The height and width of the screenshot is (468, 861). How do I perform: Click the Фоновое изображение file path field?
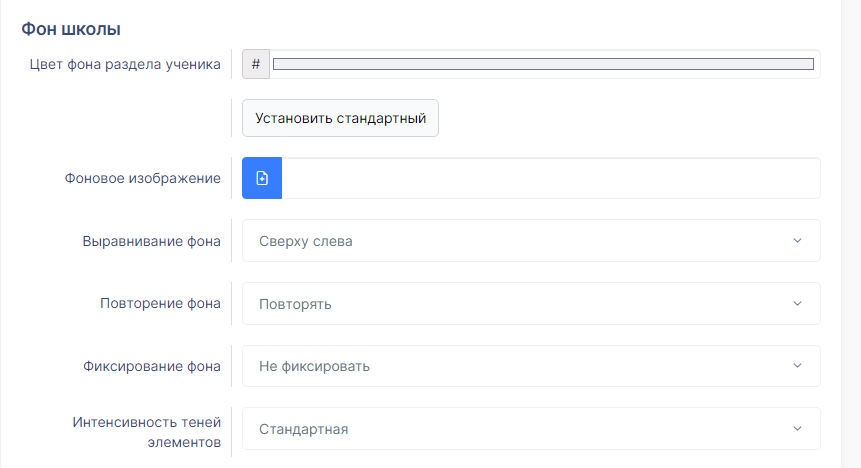click(x=551, y=178)
